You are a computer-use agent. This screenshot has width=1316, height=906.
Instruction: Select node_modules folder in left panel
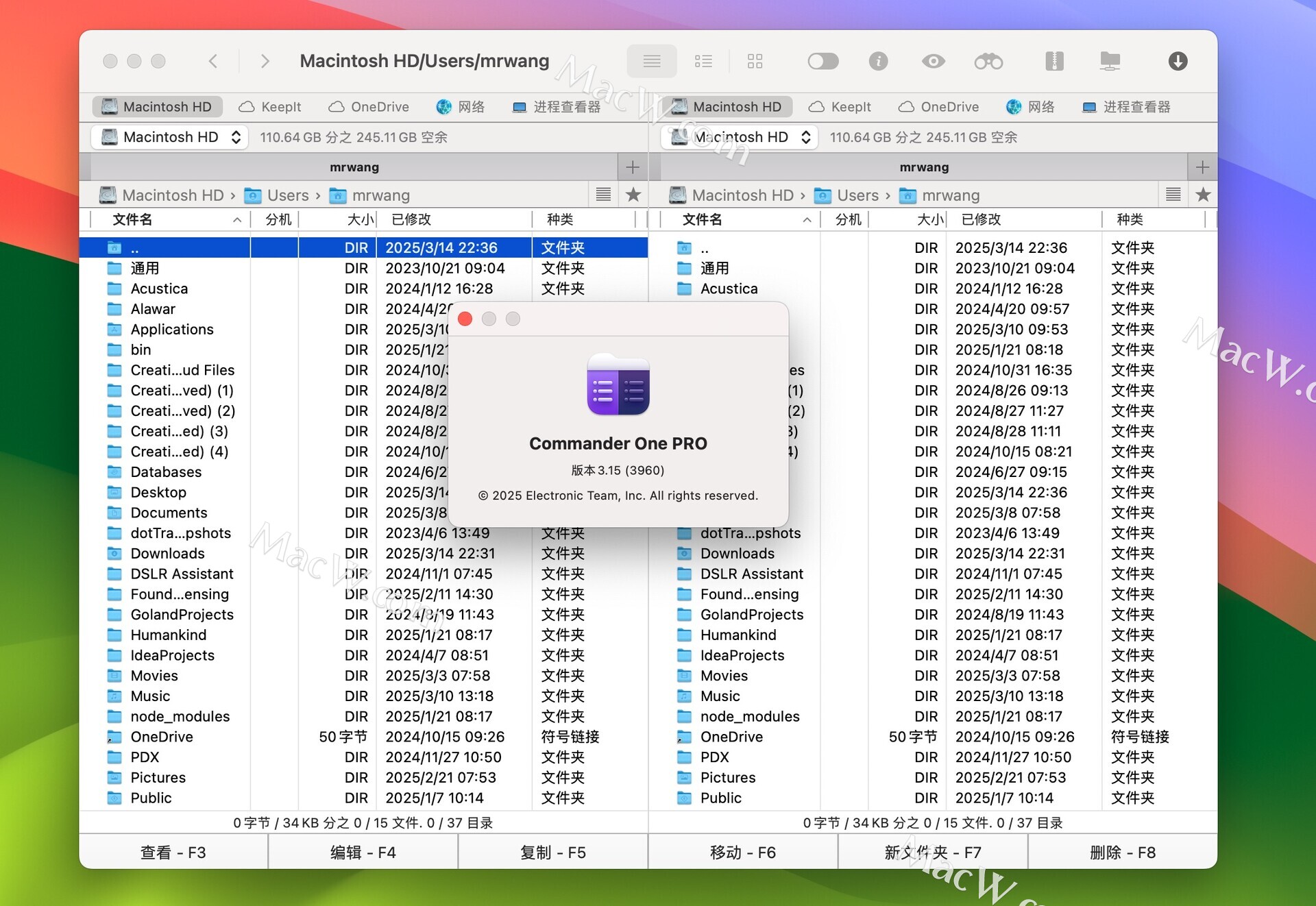(363, 716)
